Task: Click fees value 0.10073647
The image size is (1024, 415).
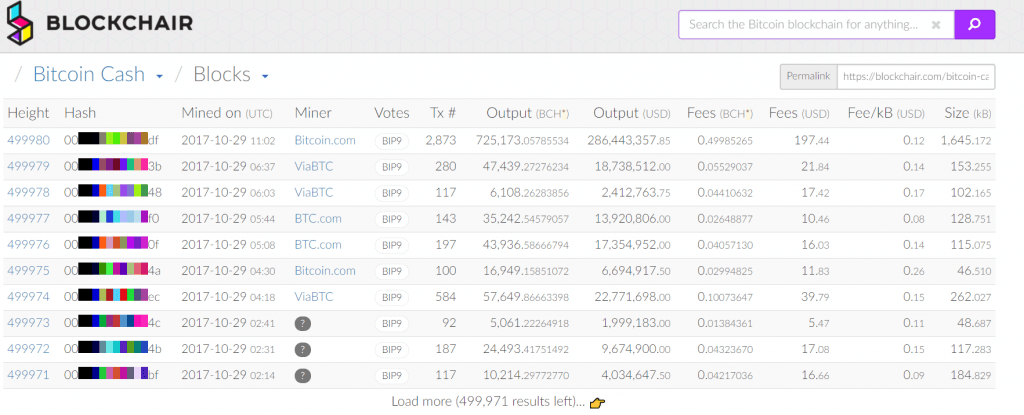Action: pyautogui.click(x=725, y=297)
